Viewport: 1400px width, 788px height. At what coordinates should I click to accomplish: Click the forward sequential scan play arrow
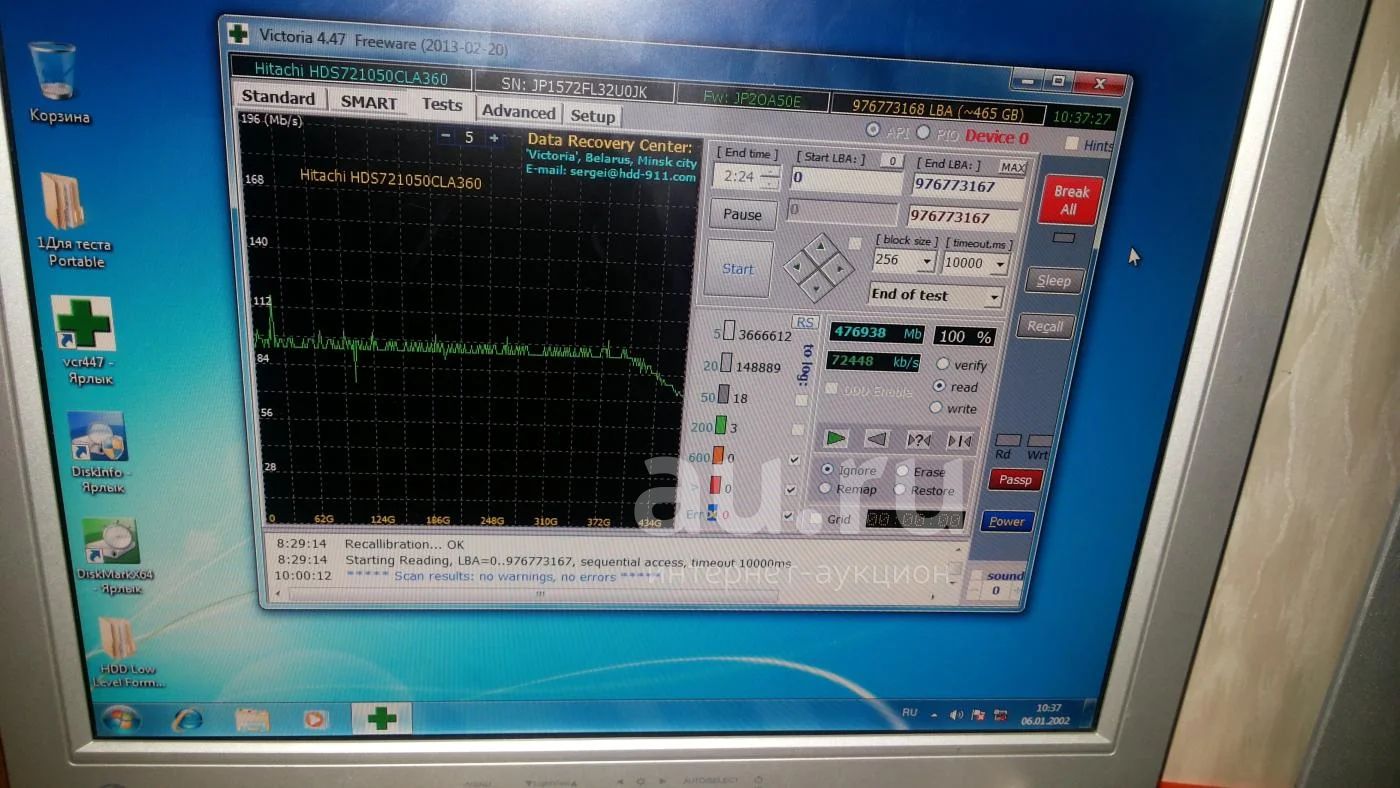[x=836, y=438]
